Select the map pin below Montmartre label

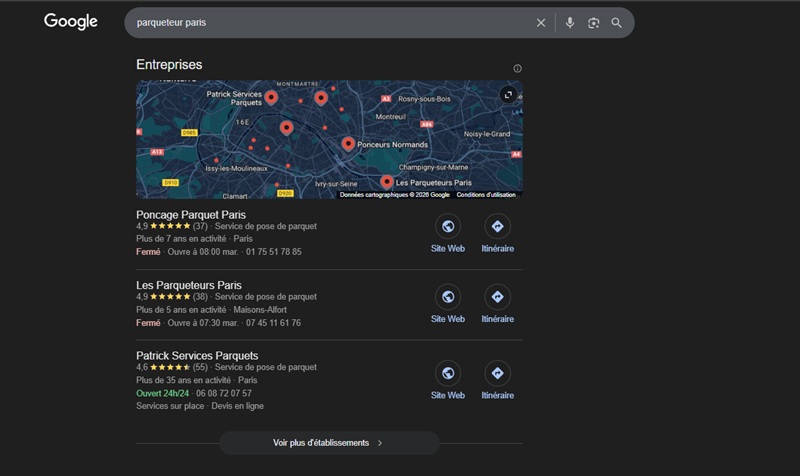click(321, 97)
